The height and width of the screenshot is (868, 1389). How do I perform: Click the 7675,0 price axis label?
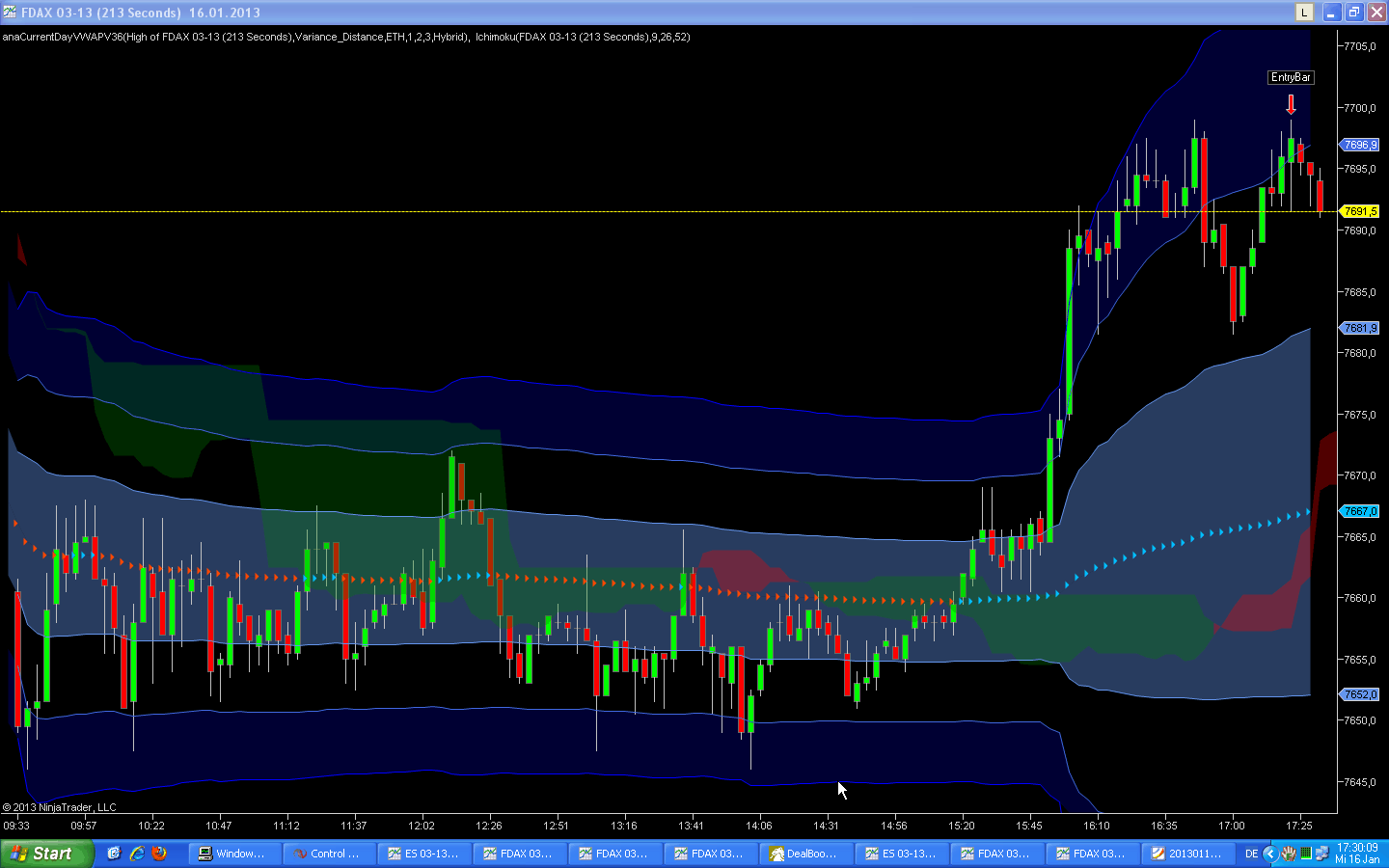[1360, 415]
